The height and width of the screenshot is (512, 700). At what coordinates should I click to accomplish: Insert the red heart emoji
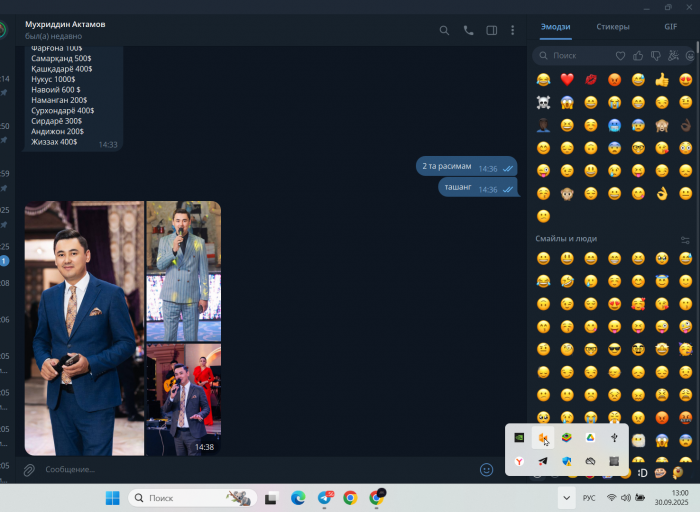567,79
